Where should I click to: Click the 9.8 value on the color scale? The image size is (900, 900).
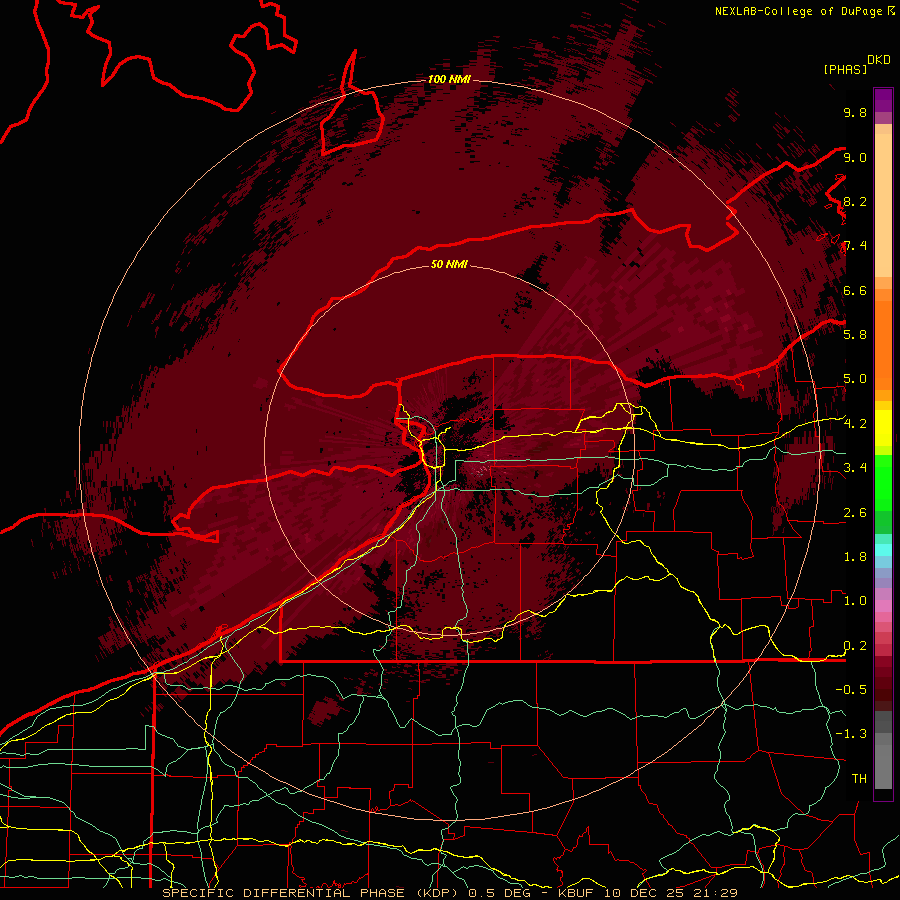(x=855, y=112)
